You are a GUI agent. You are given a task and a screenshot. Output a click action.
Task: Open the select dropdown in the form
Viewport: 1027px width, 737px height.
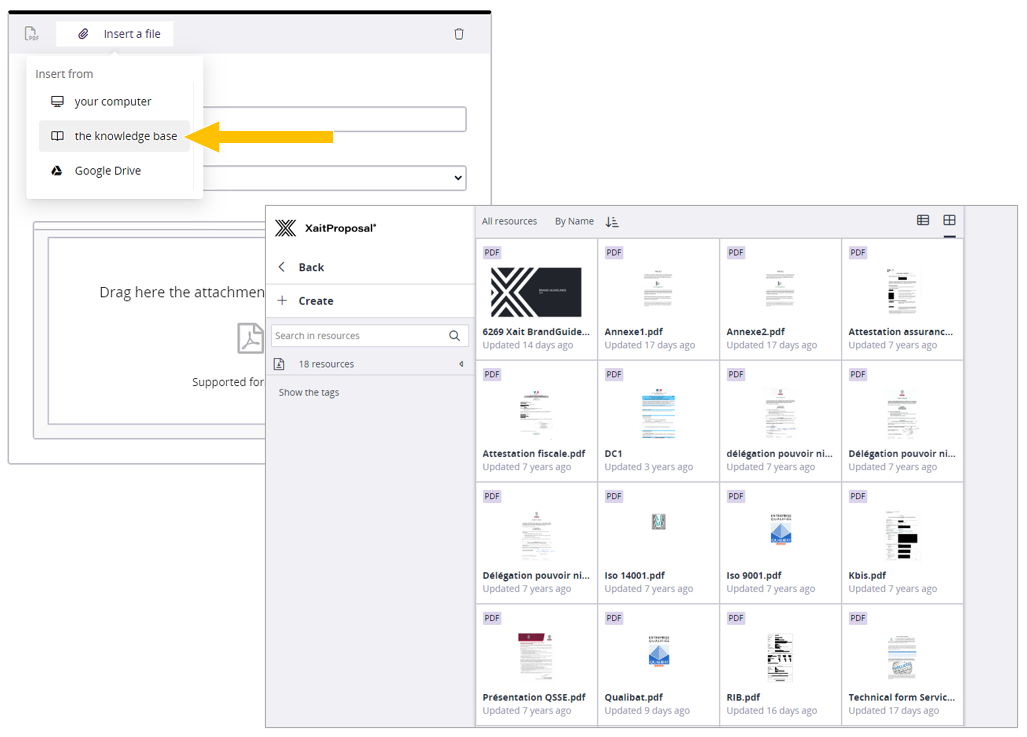[458, 178]
